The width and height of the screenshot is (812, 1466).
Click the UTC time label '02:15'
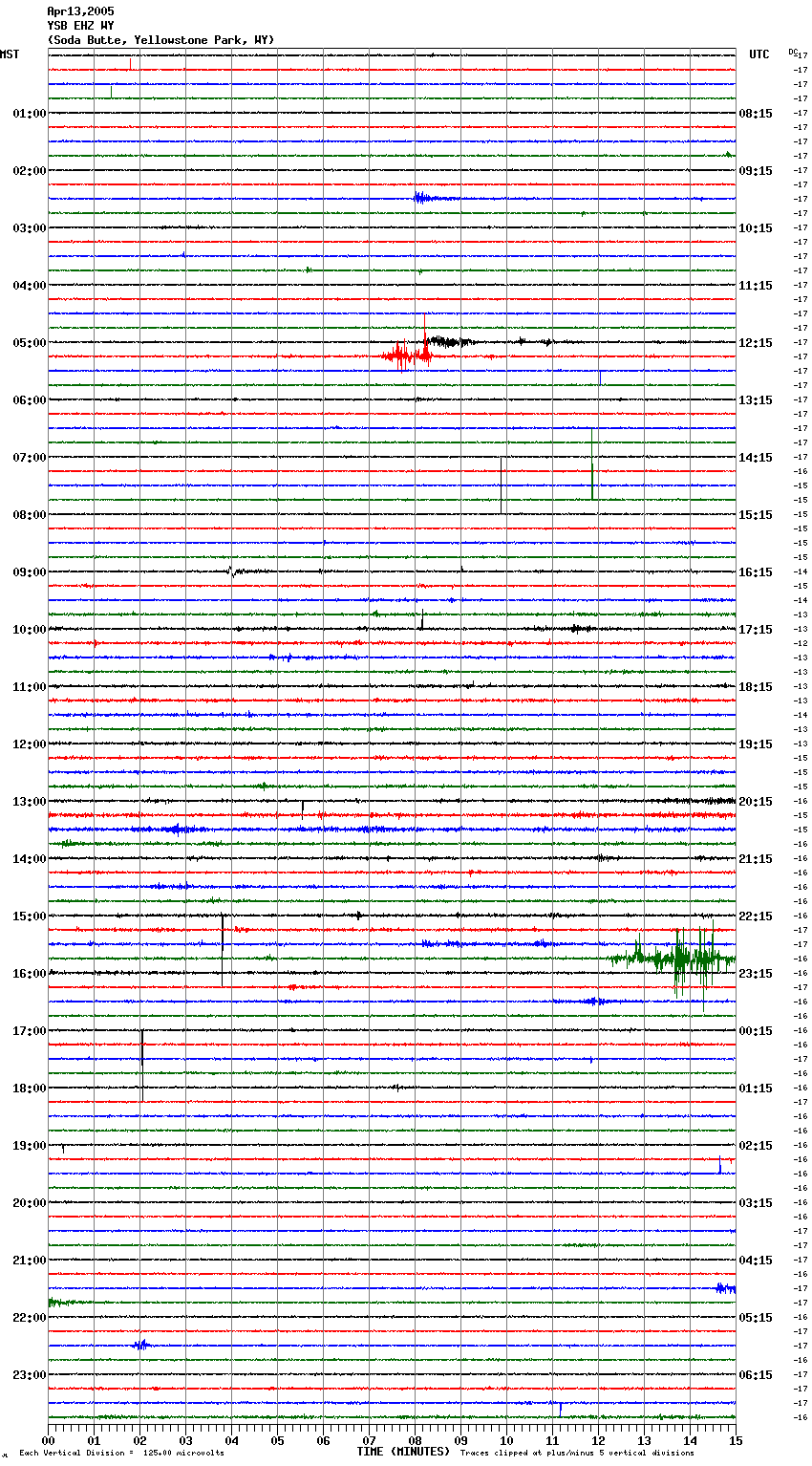[756, 1146]
